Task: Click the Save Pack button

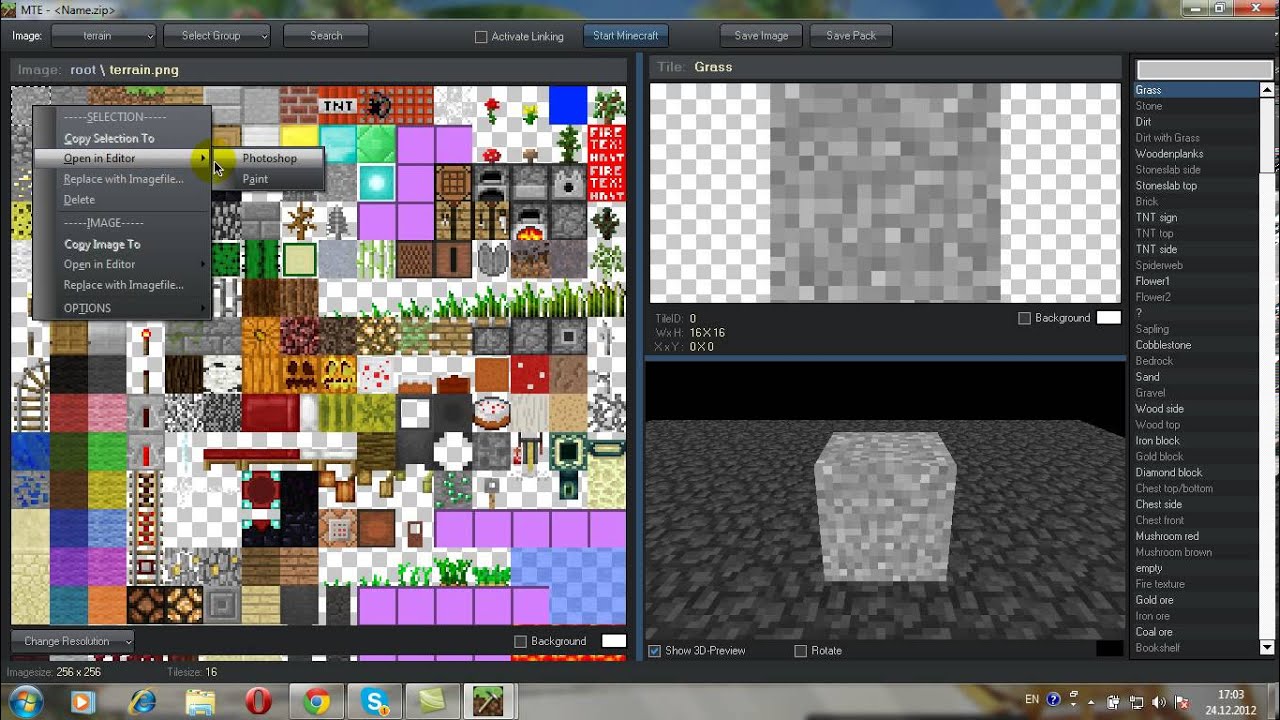Action: pos(851,36)
